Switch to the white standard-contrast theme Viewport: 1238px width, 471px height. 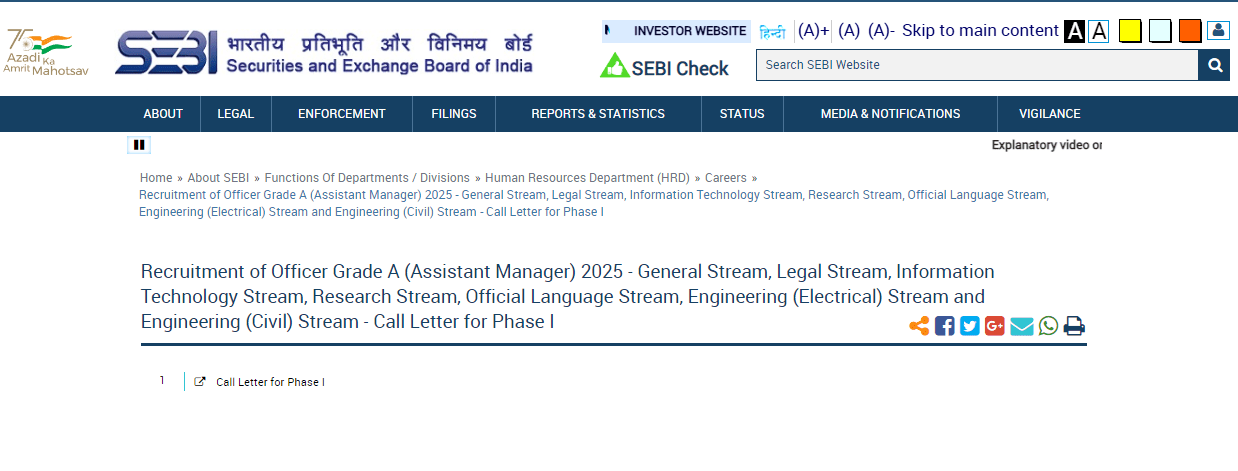(1098, 31)
